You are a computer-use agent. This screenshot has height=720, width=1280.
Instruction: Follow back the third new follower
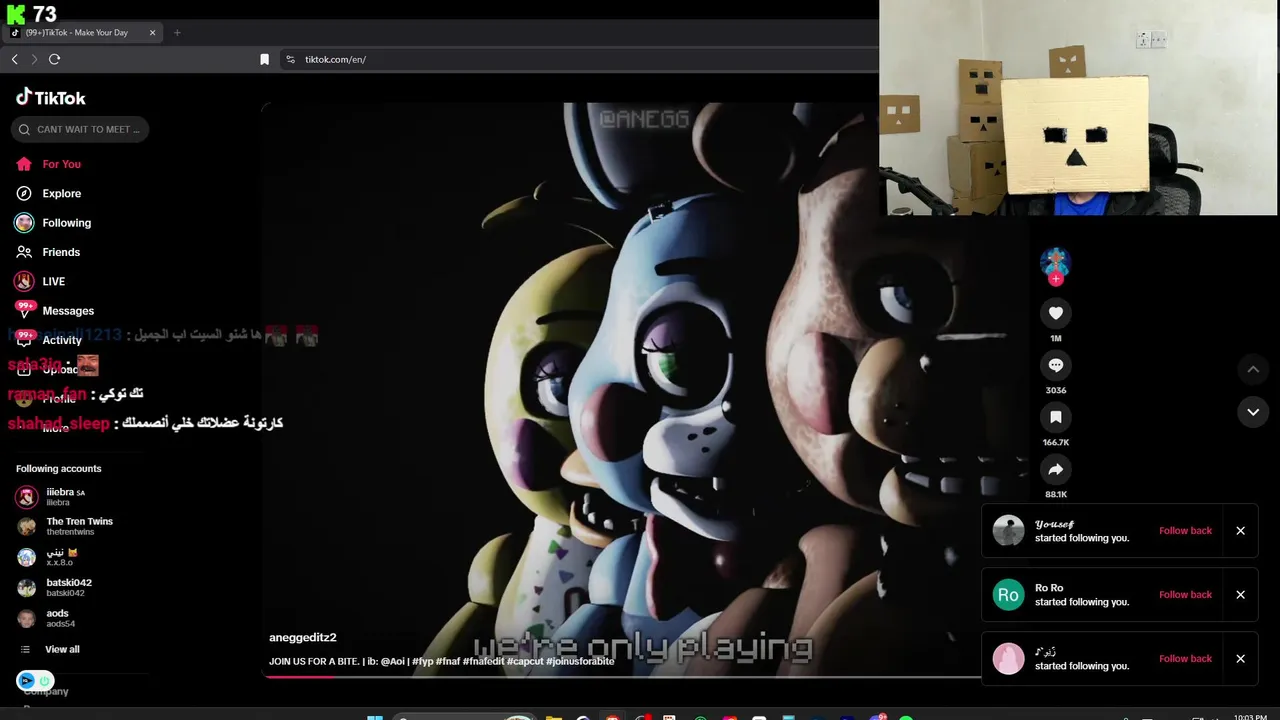1185,659
